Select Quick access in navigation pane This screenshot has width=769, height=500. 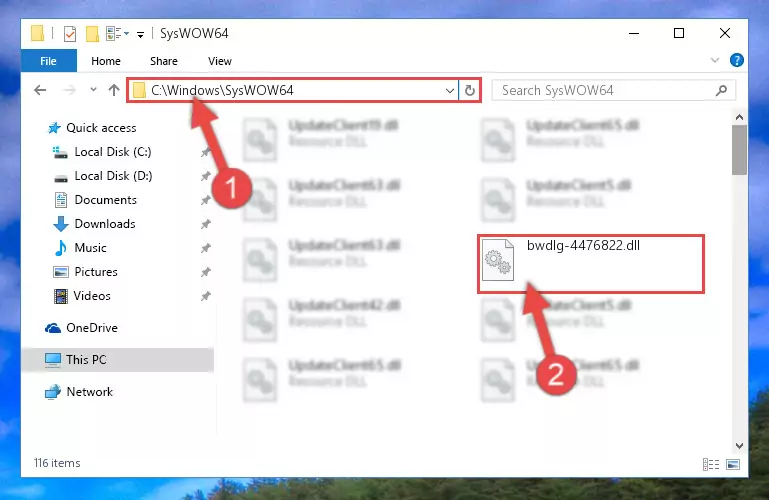click(92, 128)
